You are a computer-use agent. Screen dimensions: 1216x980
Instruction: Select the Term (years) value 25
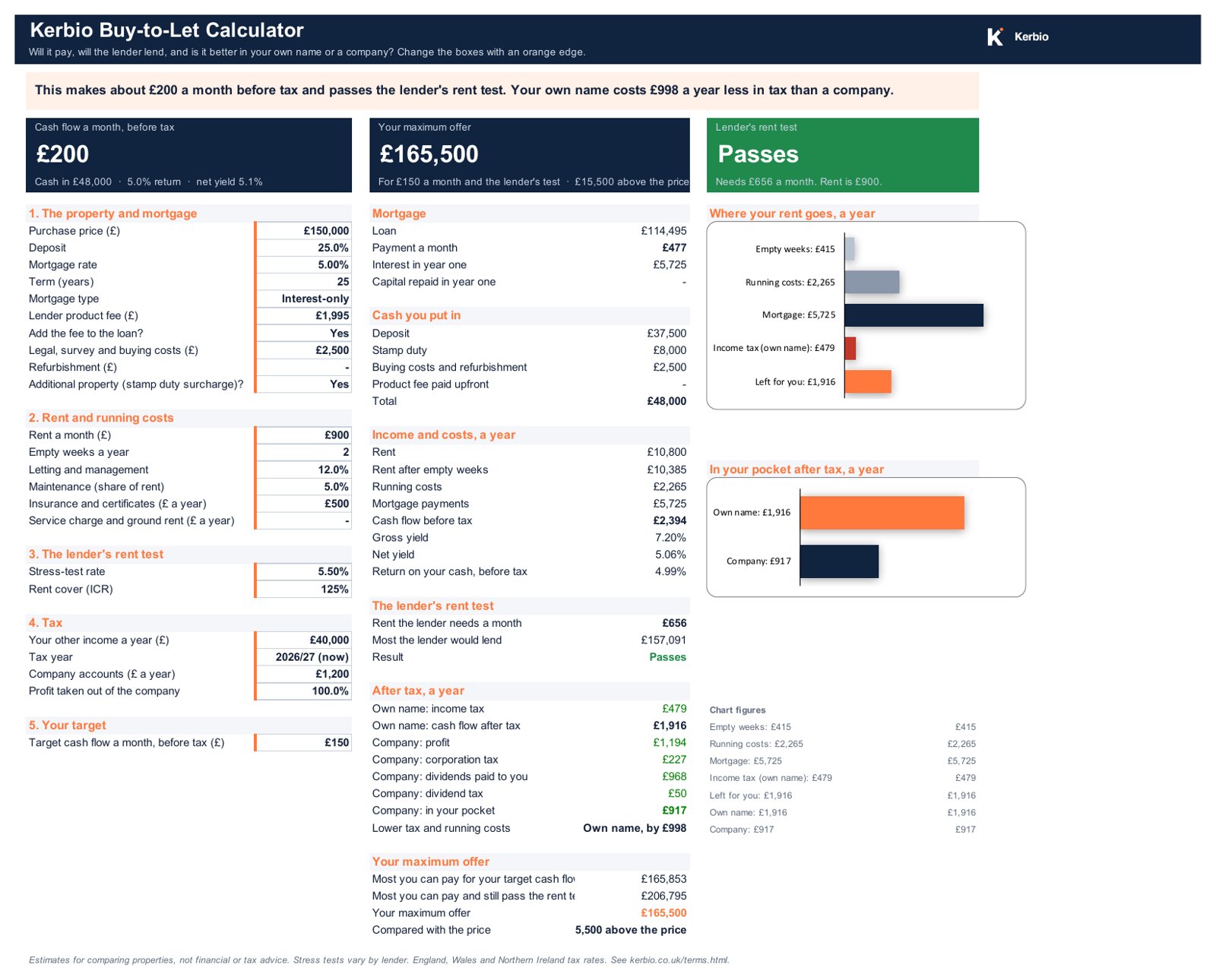(x=303, y=282)
